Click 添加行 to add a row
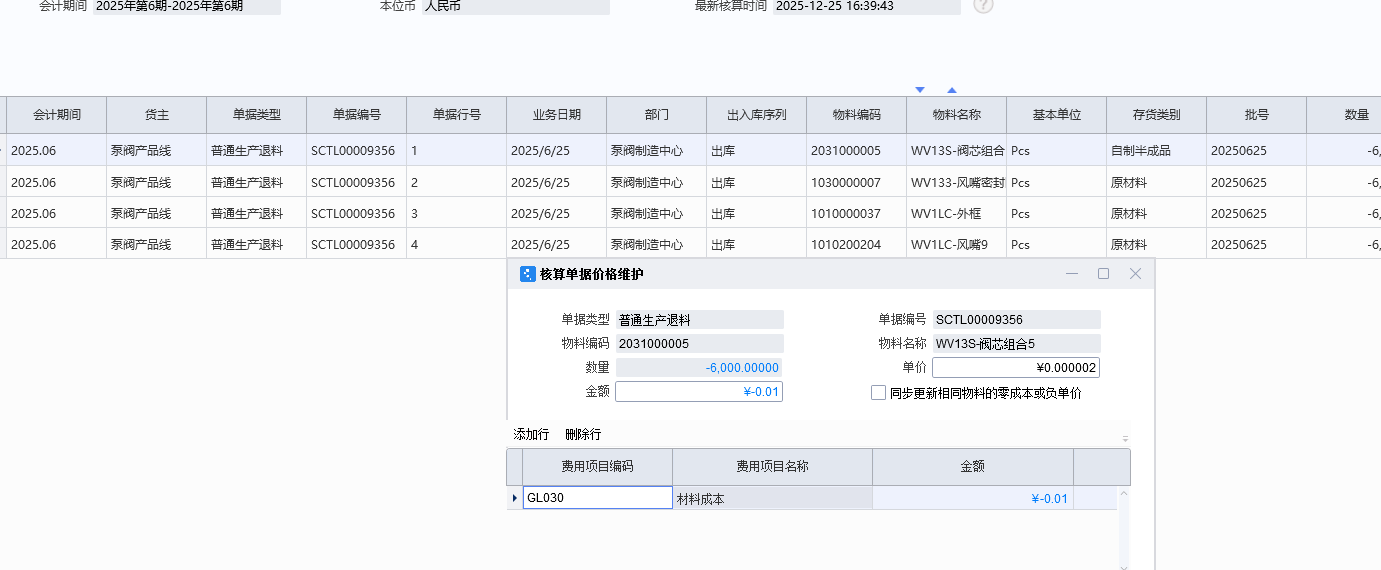Image resolution: width=1381 pixels, height=570 pixels. tap(531, 434)
